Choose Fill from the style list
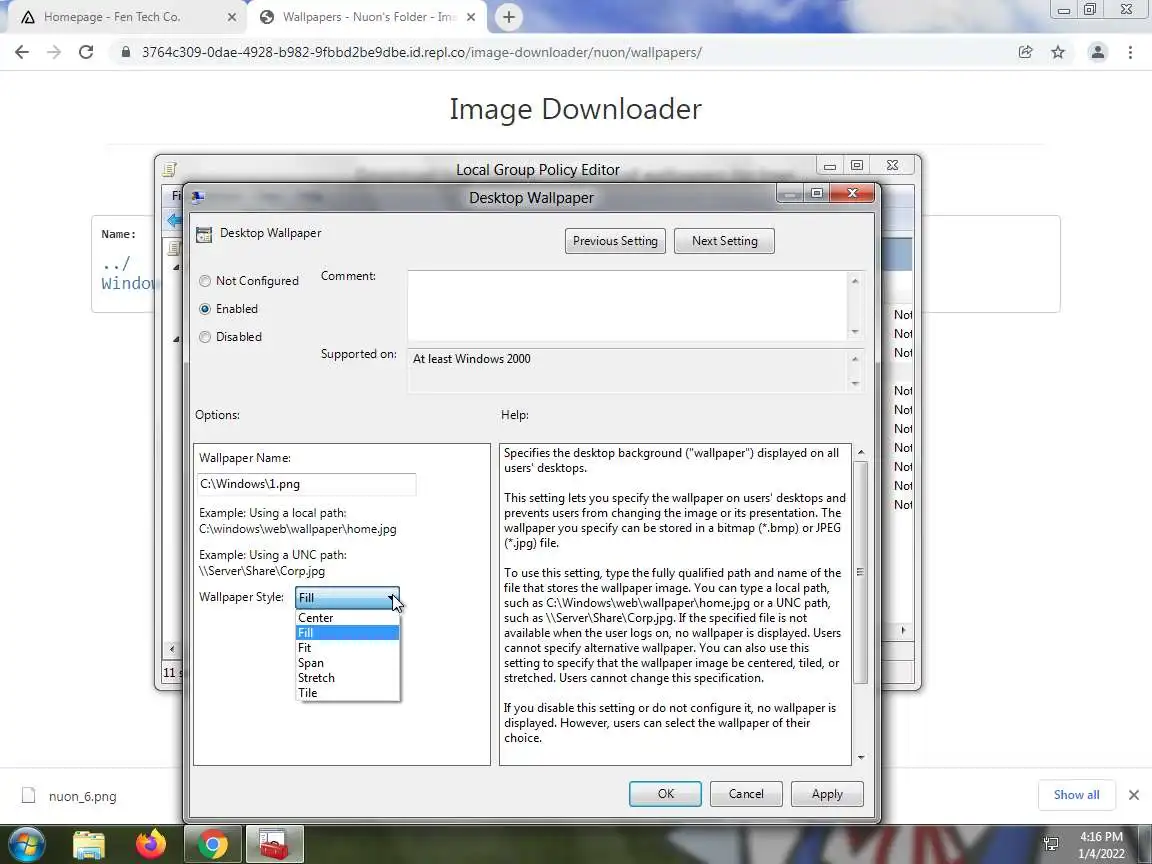 (x=348, y=633)
